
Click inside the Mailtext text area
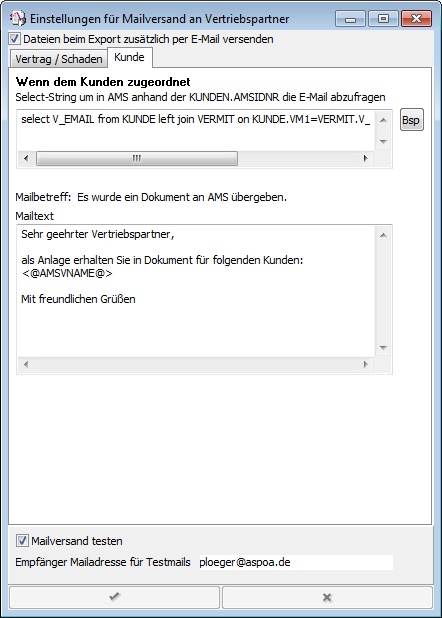[x=196, y=291]
